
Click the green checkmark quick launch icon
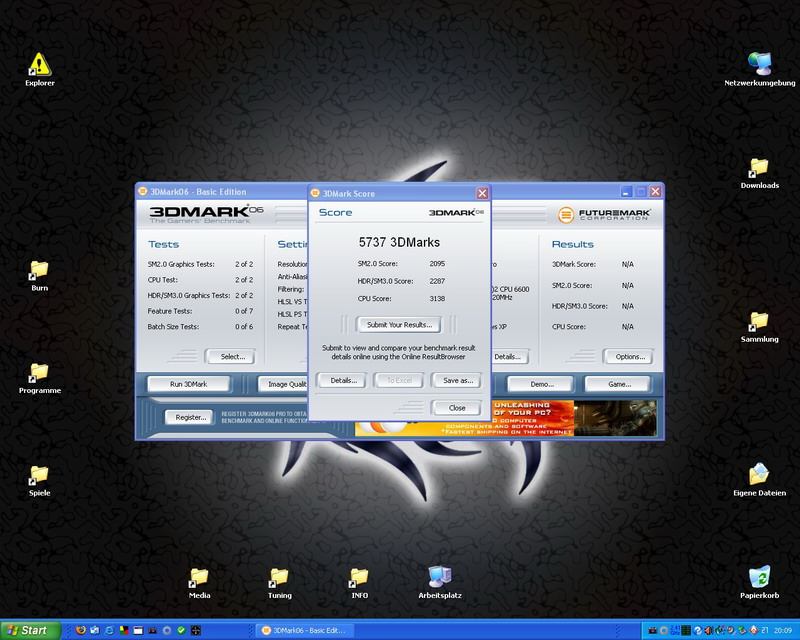tap(181, 630)
